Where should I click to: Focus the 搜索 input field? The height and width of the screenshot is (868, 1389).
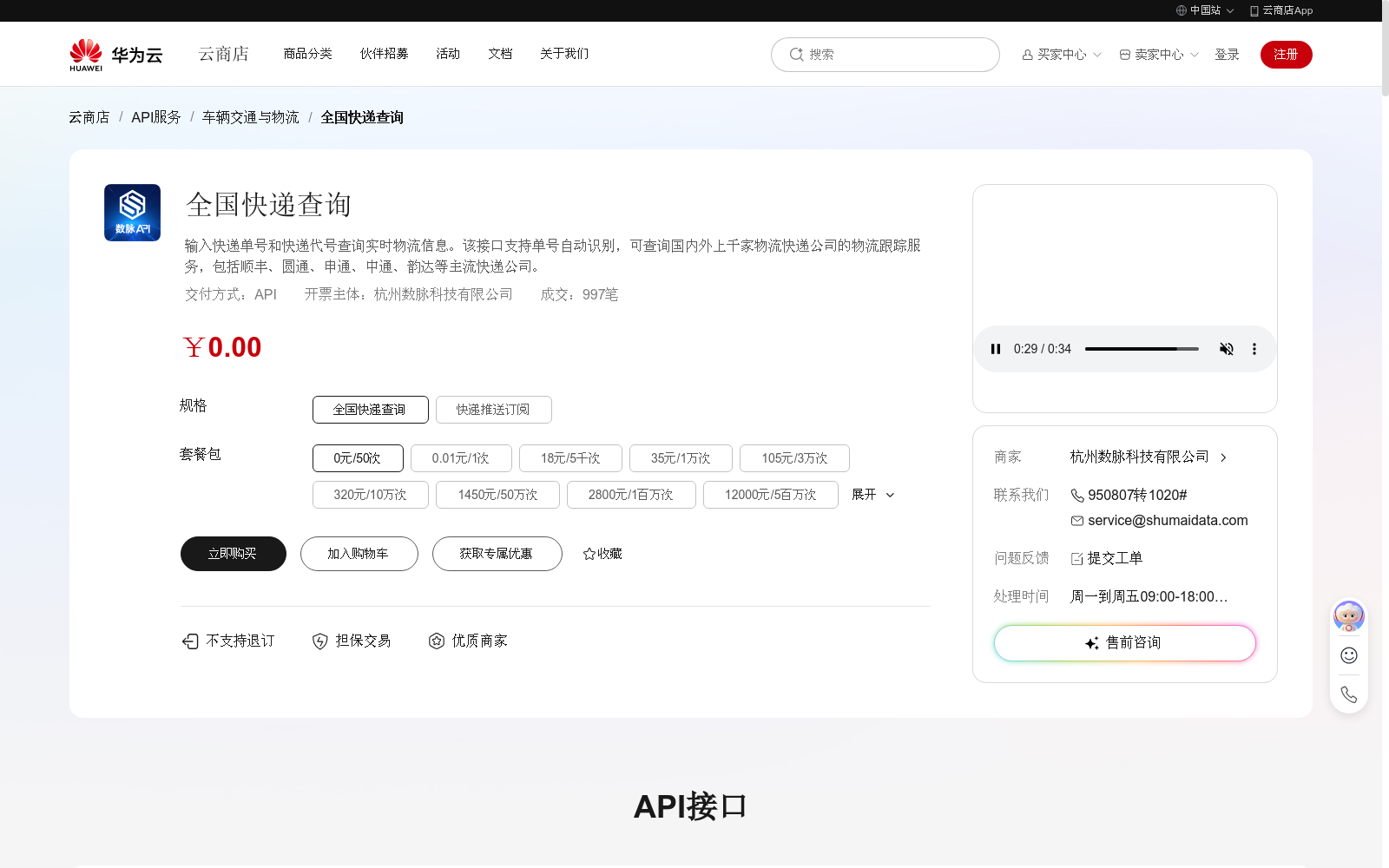click(x=885, y=55)
